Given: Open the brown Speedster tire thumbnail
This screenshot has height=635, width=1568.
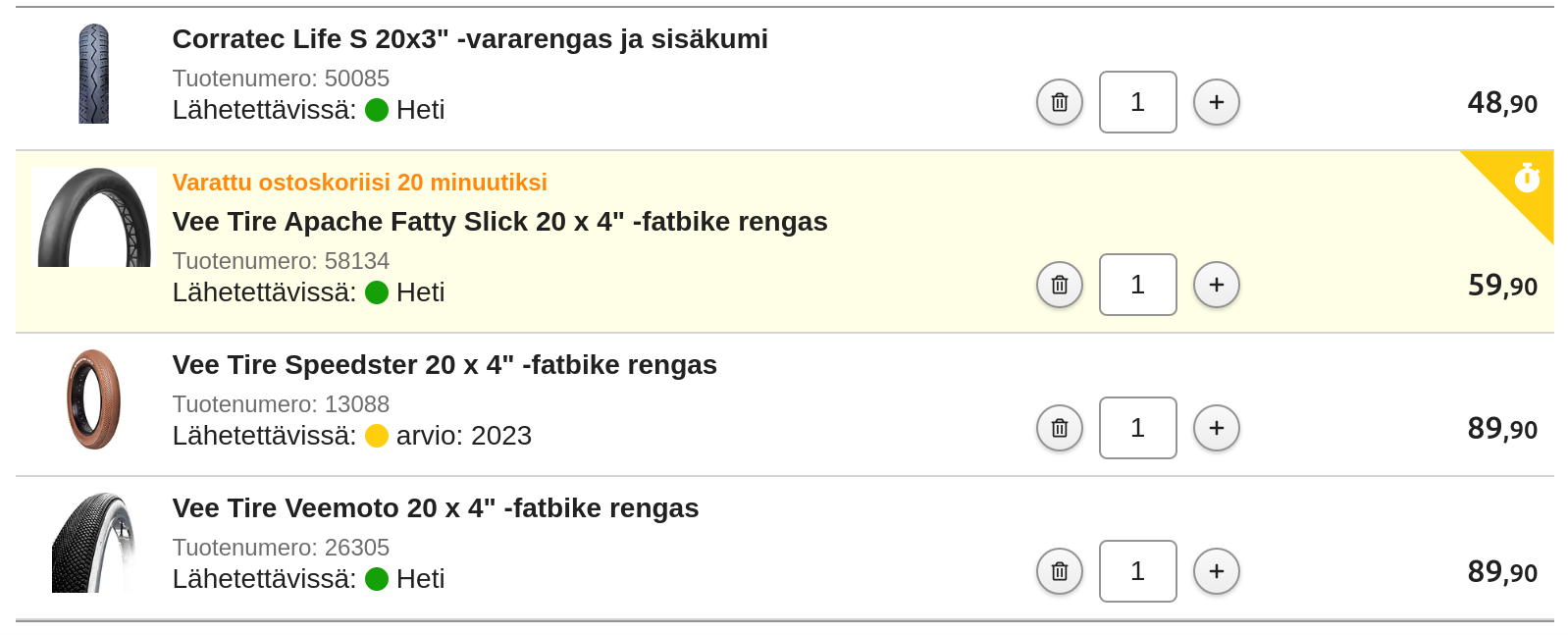Looking at the screenshot, I should [94, 399].
